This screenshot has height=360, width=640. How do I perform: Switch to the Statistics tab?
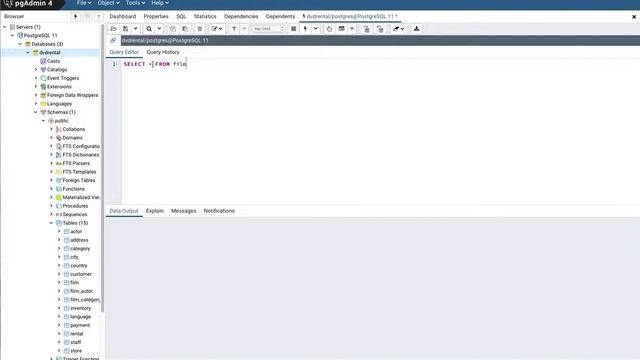pos(205,16)
